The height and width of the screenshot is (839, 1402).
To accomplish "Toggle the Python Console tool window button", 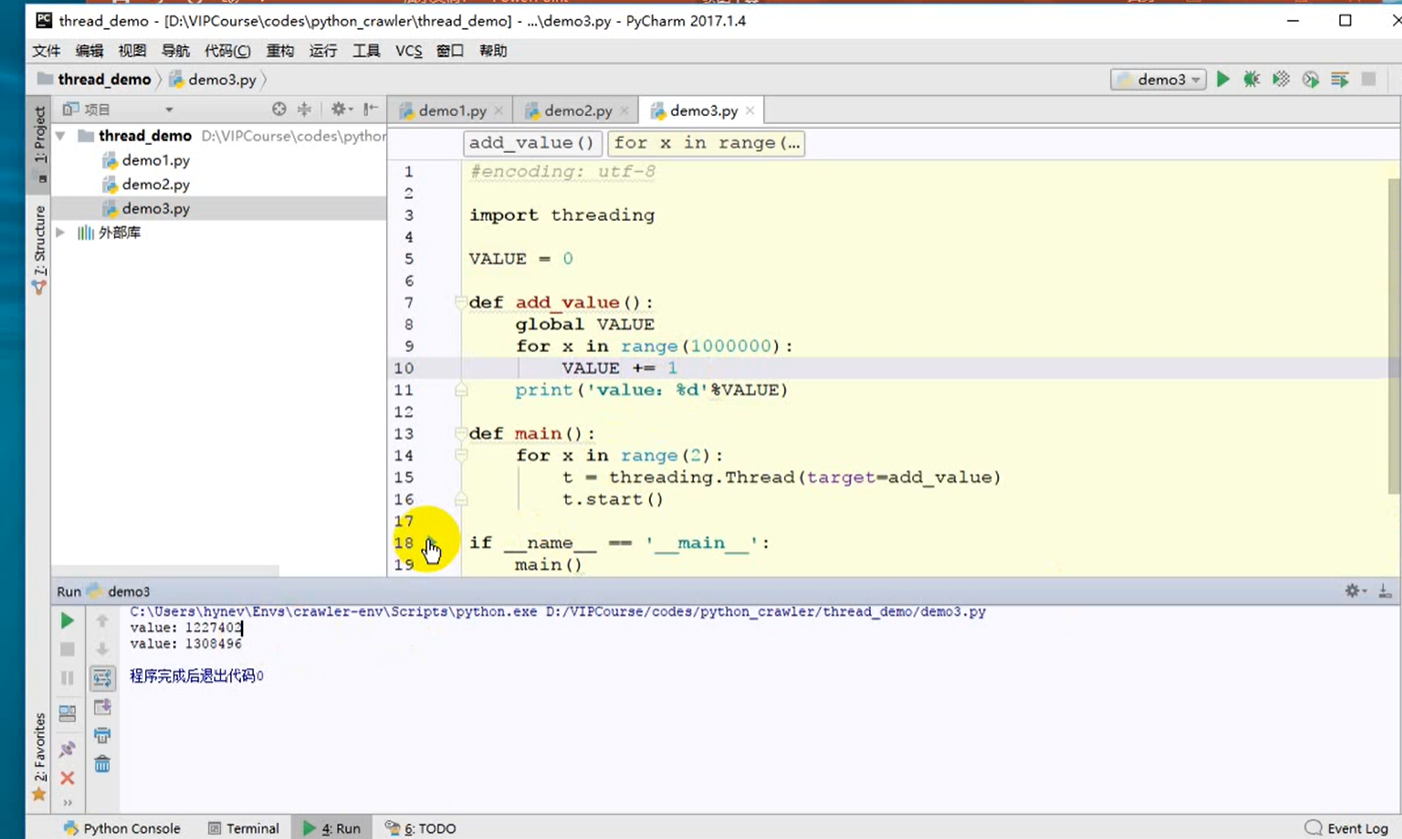I will (x=121, y=828).
